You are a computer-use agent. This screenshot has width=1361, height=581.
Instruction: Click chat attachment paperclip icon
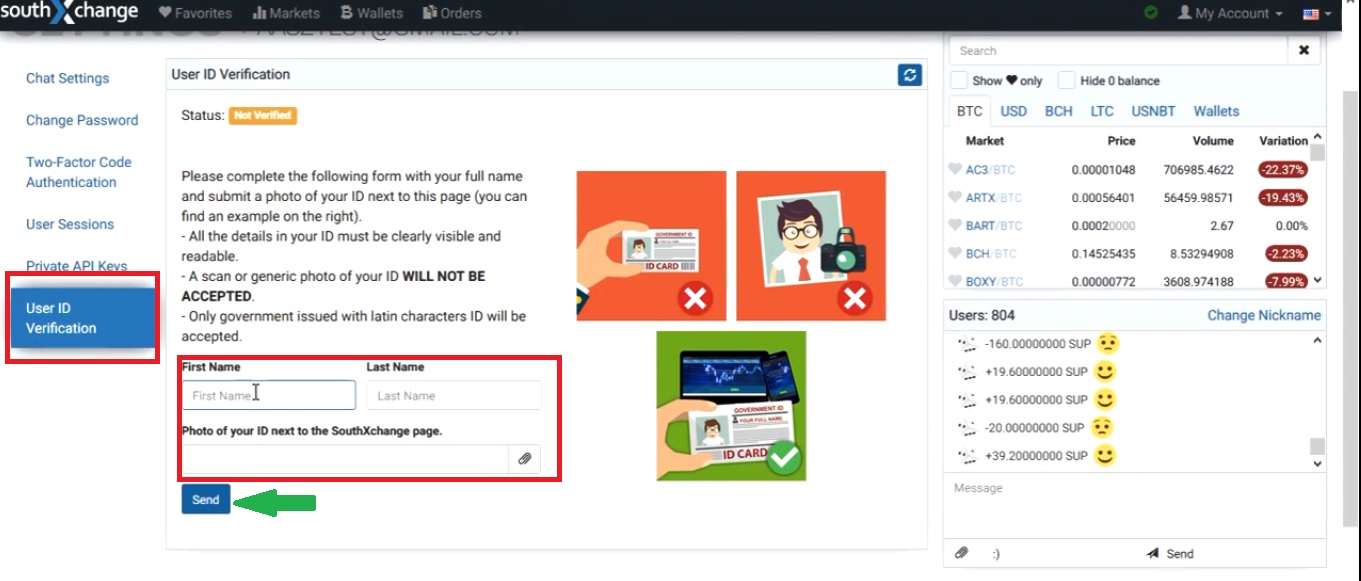tap(961, 553)
